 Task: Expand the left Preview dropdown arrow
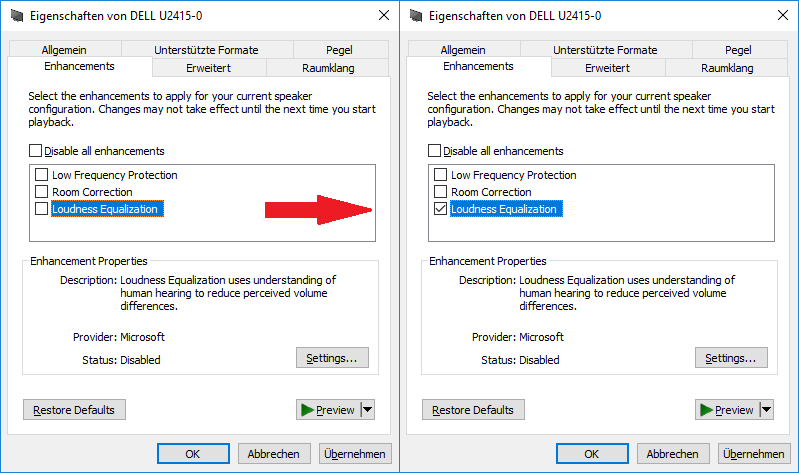368,409
